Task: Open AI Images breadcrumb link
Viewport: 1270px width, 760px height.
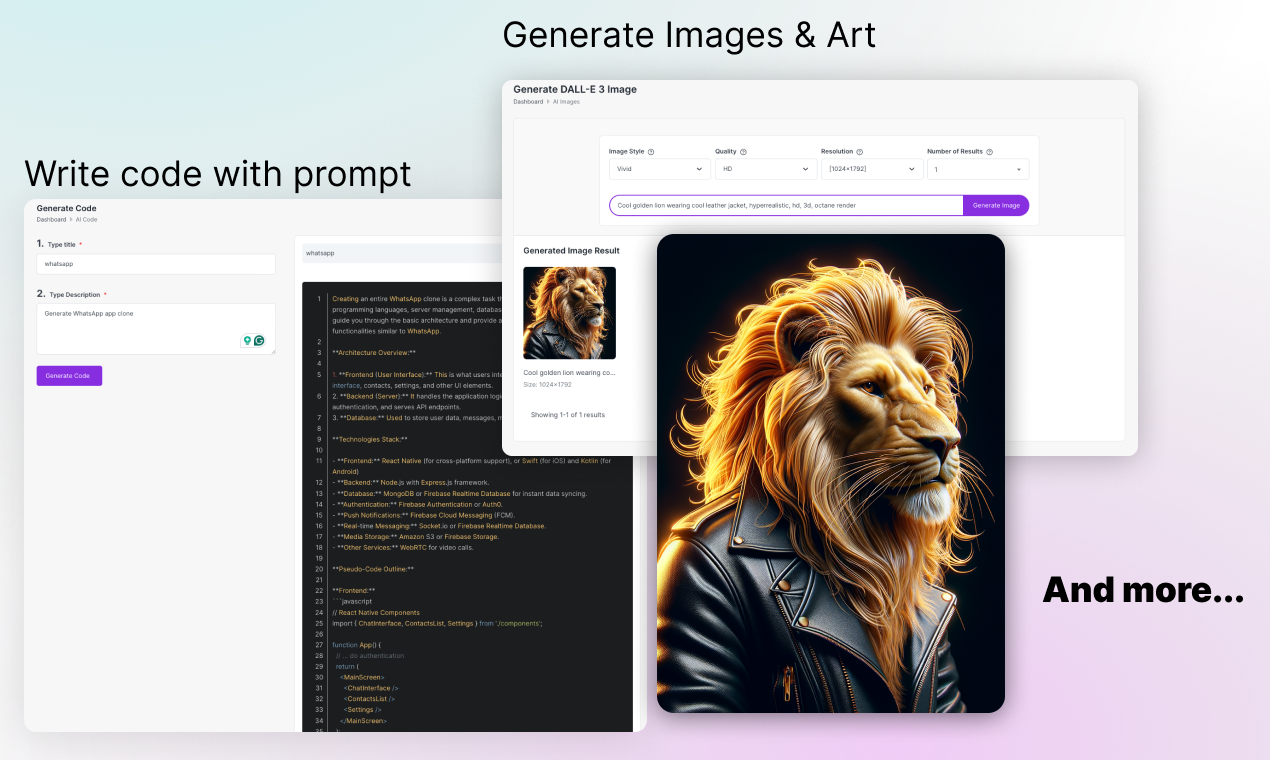Action: (x=566, y=101)
